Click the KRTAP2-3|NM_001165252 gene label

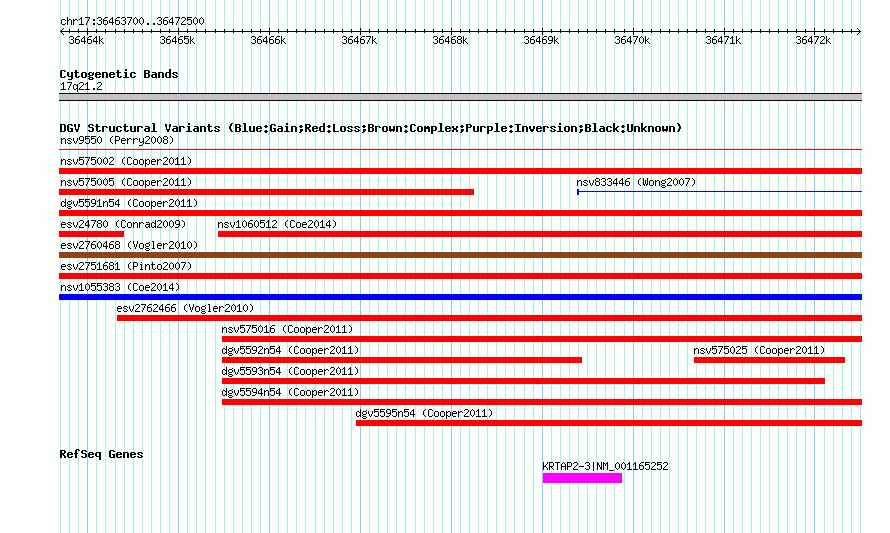[x=605, y=466]
